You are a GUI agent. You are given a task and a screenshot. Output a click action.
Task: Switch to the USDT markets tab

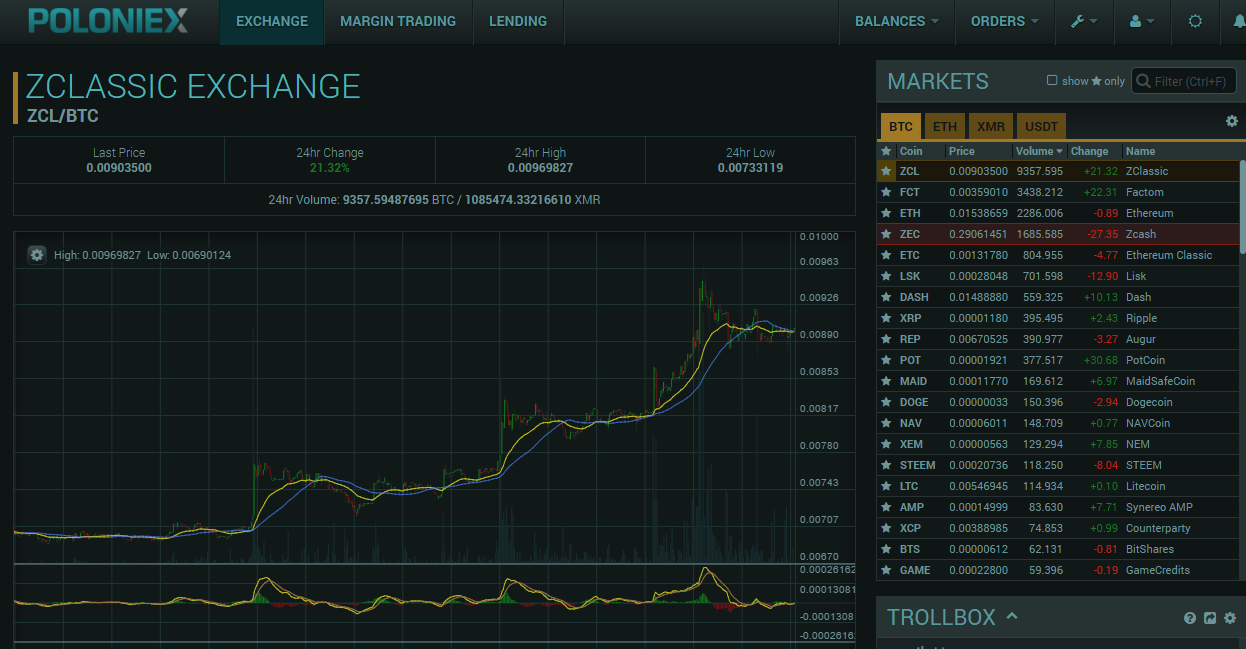point(1041,126)
